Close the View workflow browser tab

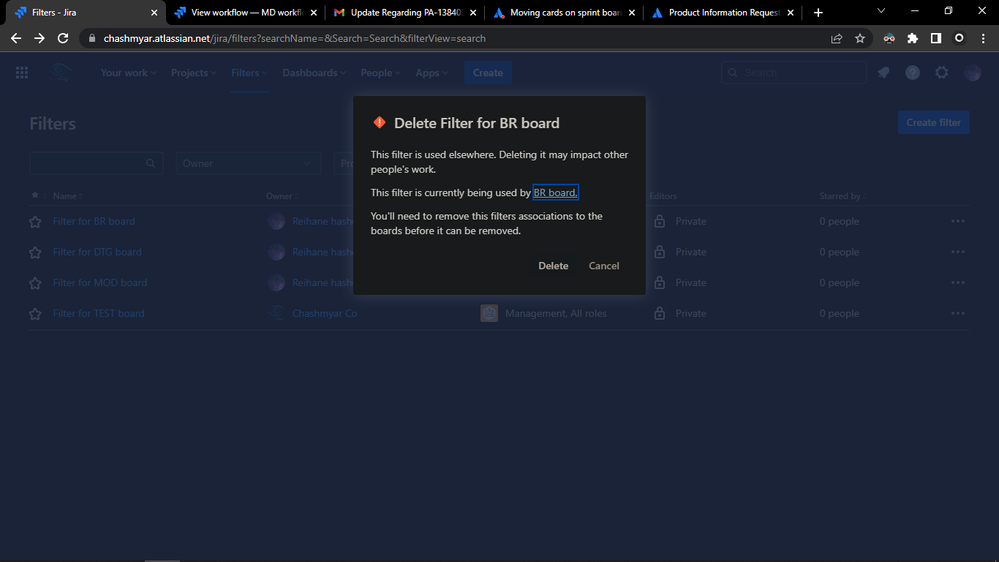[313, 12]
